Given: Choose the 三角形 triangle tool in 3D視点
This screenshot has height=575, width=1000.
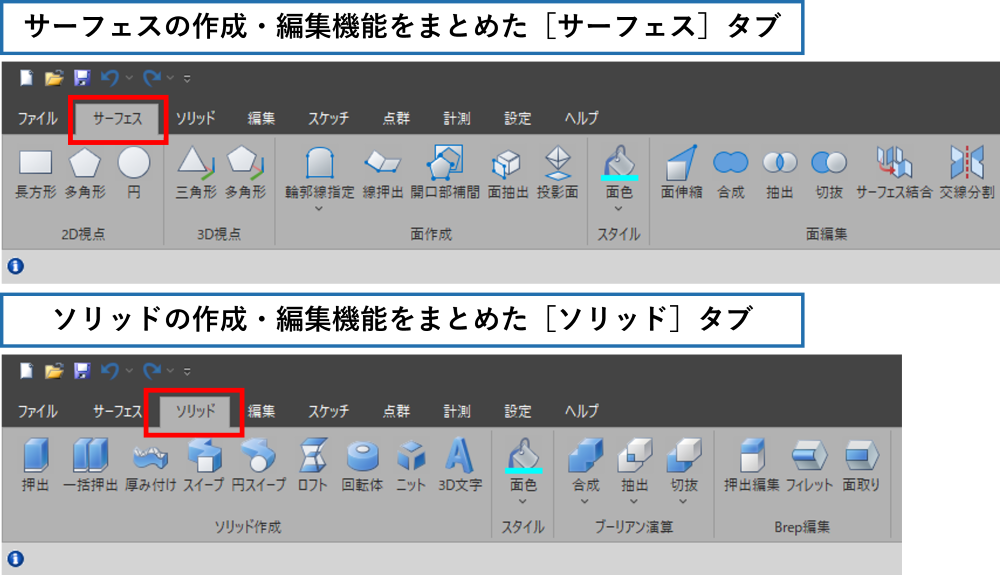Looking at the screenshot, I should (196, 170).
